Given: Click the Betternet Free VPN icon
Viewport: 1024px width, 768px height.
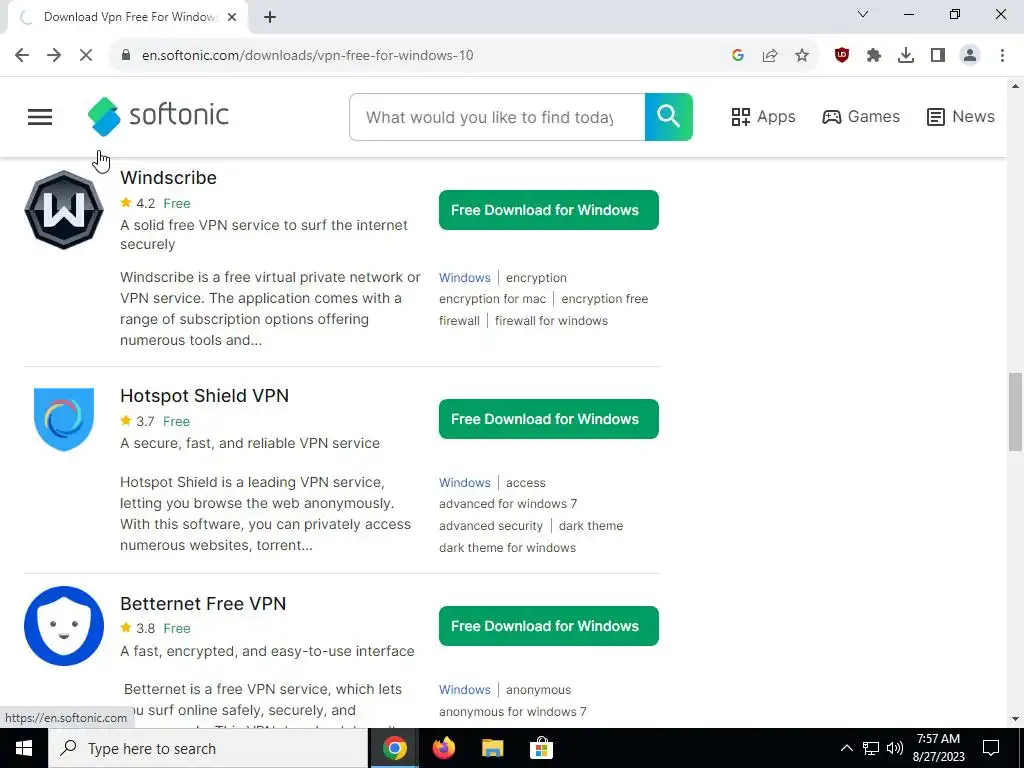Looking at the screenshot, I should point(64,626).
